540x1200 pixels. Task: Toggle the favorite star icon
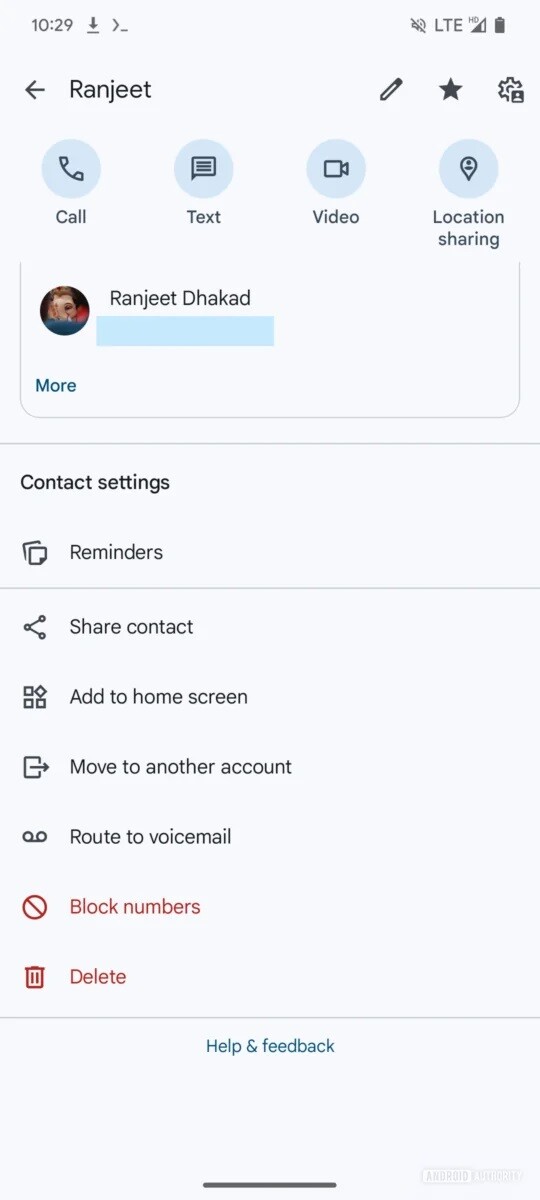[451, 90]
